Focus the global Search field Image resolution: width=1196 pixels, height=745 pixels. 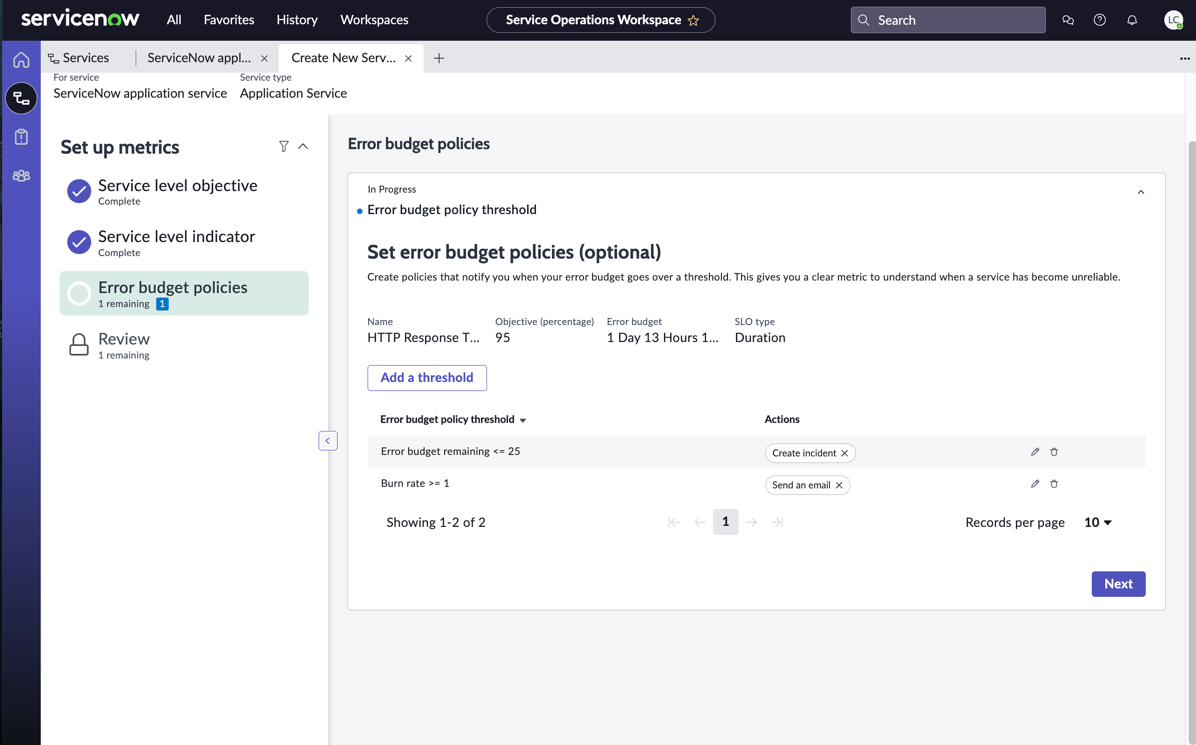point(948,20)
